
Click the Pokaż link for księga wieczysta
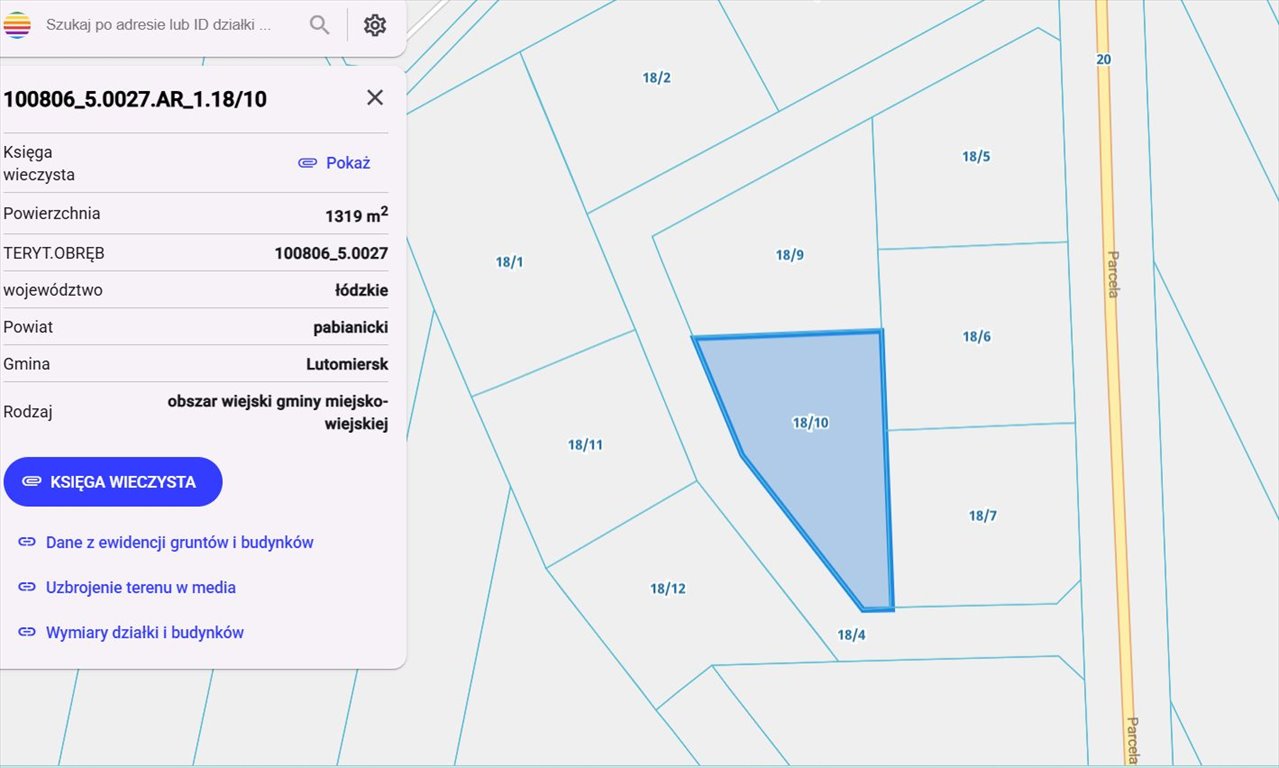[335, 162]
